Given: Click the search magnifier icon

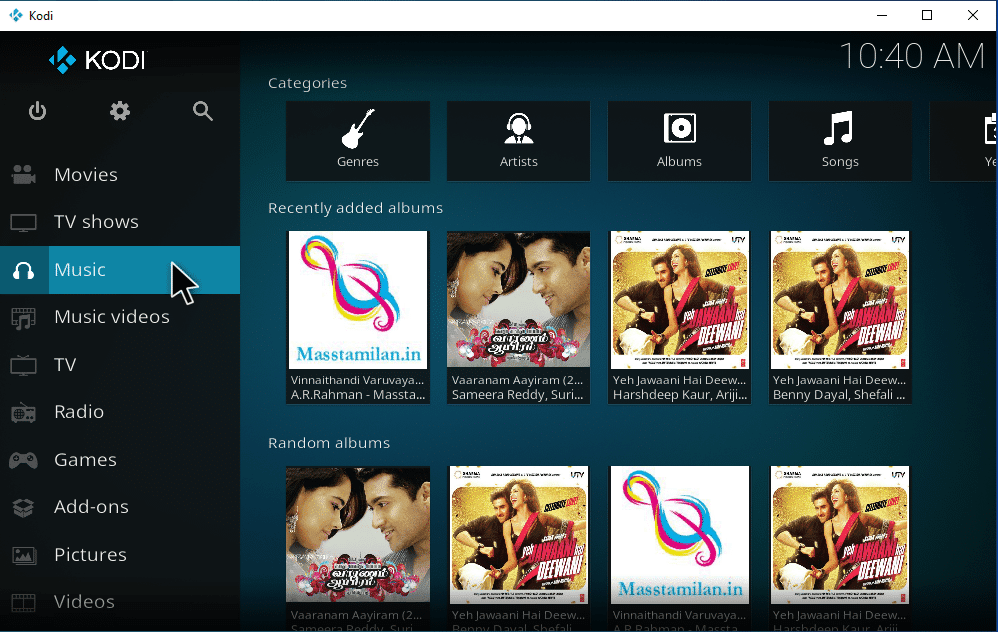Looking at the screenshot, I should click(x=203, y=111).
